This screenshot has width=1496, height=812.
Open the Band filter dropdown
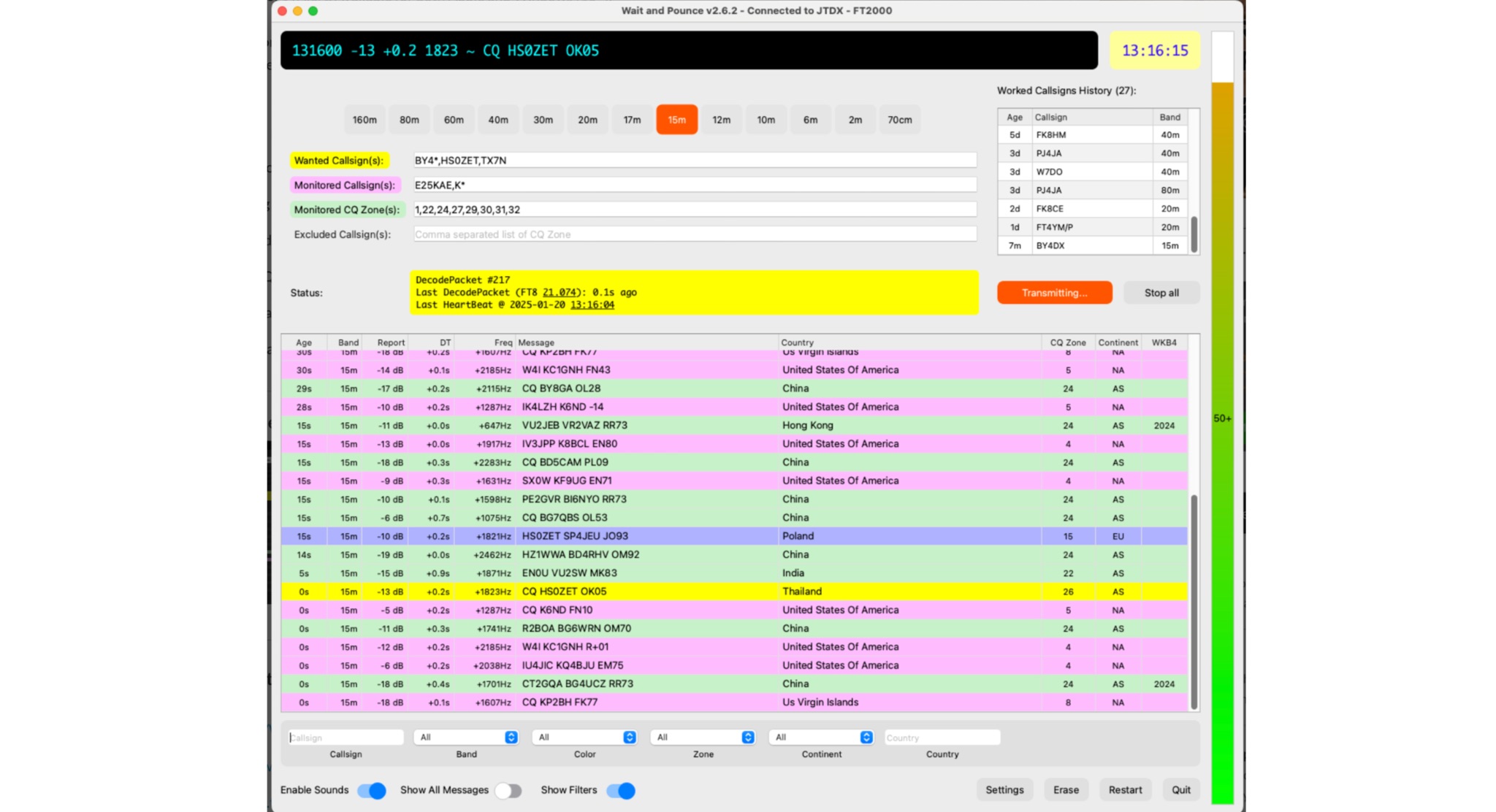coord(466,738)
